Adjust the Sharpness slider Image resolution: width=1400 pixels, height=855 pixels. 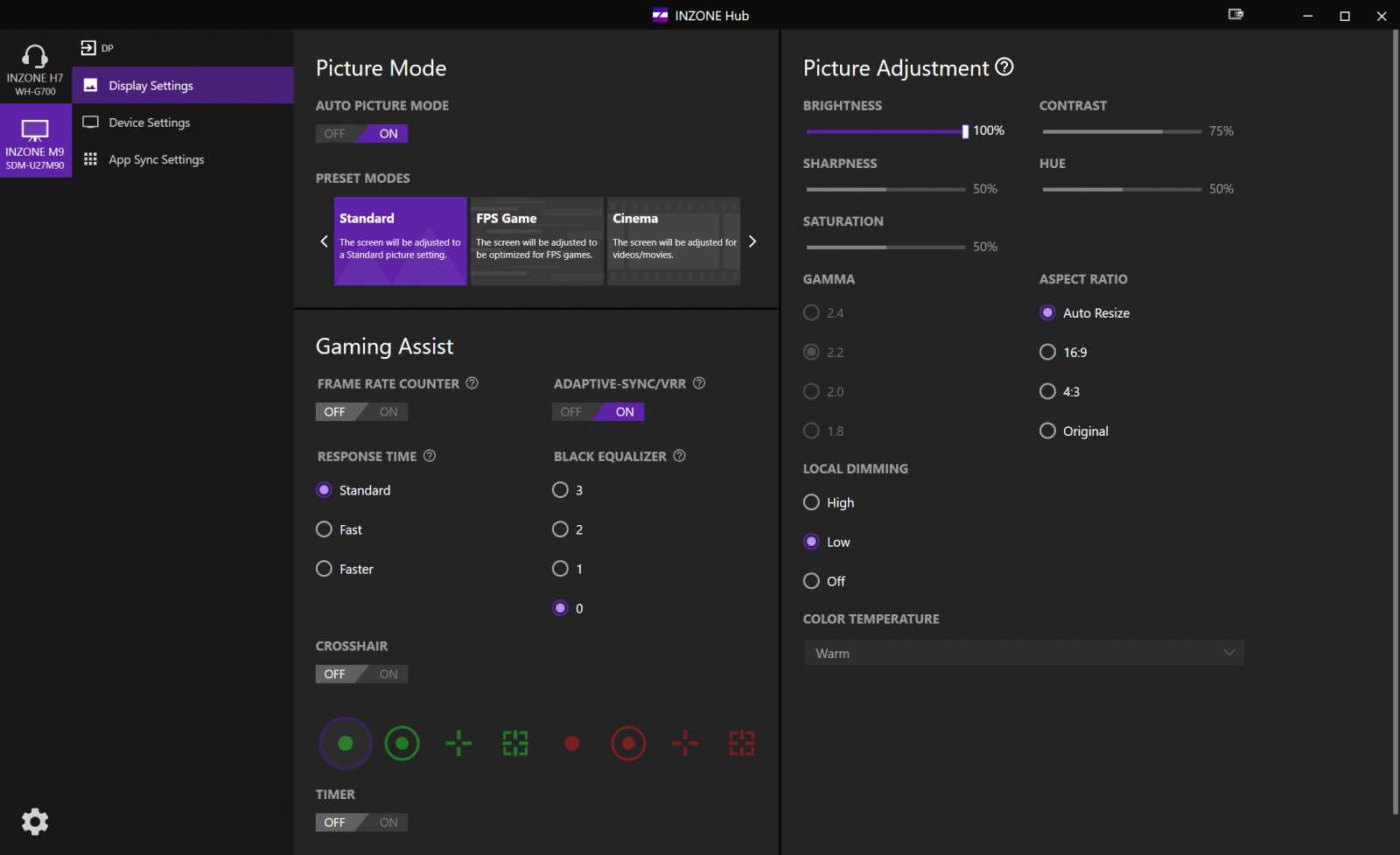click(x=885, y=189)
